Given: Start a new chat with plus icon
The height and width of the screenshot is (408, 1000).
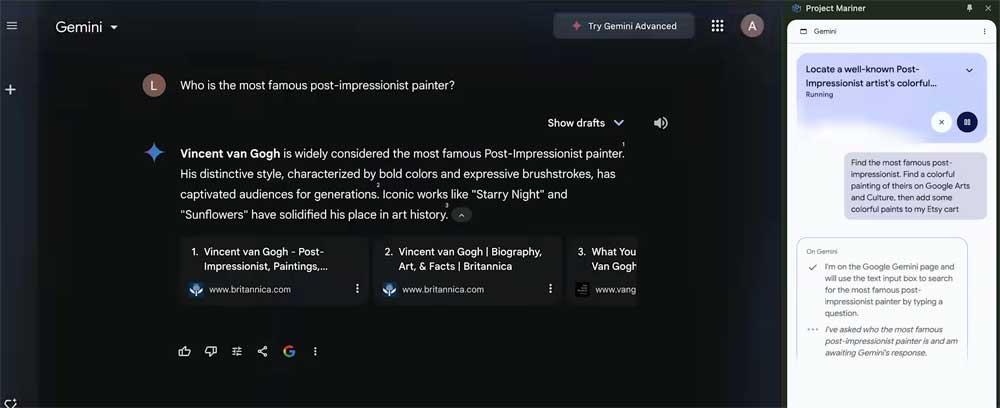Looking at the screenshot, I should point(11,90).
